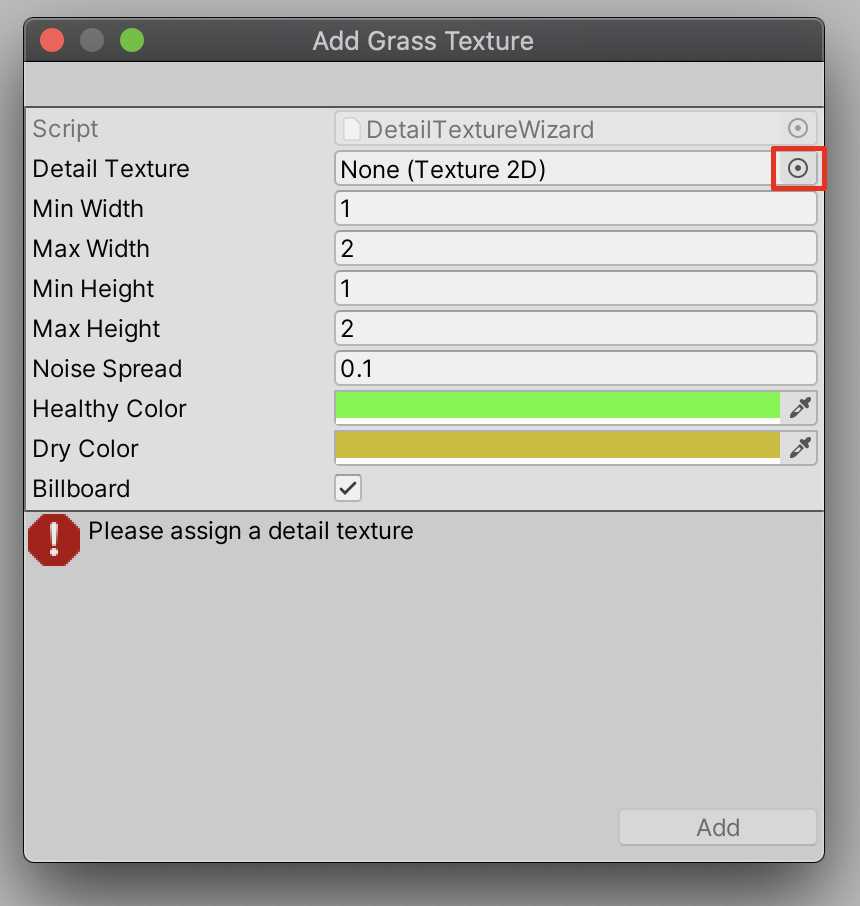This screenshot has height=906, width=860.
Task: Pick Healthy Color with eyedropper
Action: 800,408
